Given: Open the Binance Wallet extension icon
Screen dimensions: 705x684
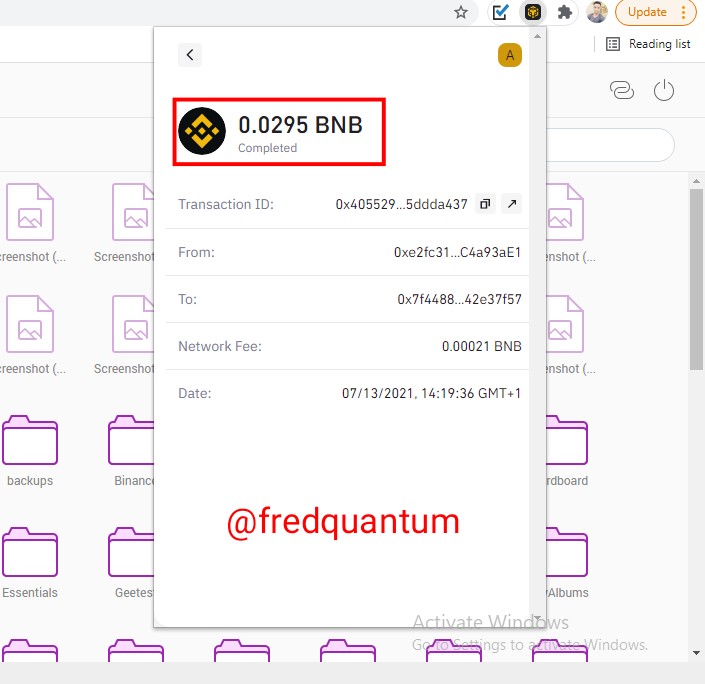Looking at the screenshot, I should click(533, 12).
